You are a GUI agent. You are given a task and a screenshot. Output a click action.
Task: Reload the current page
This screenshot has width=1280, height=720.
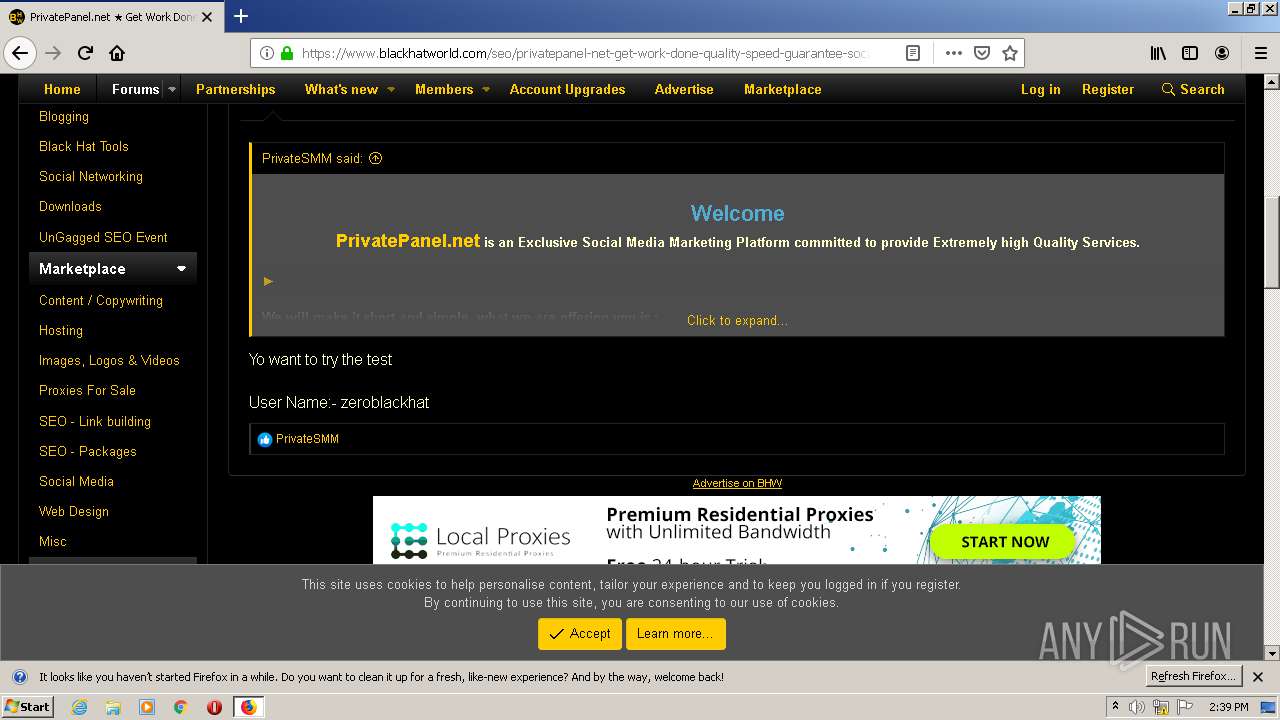85,53
